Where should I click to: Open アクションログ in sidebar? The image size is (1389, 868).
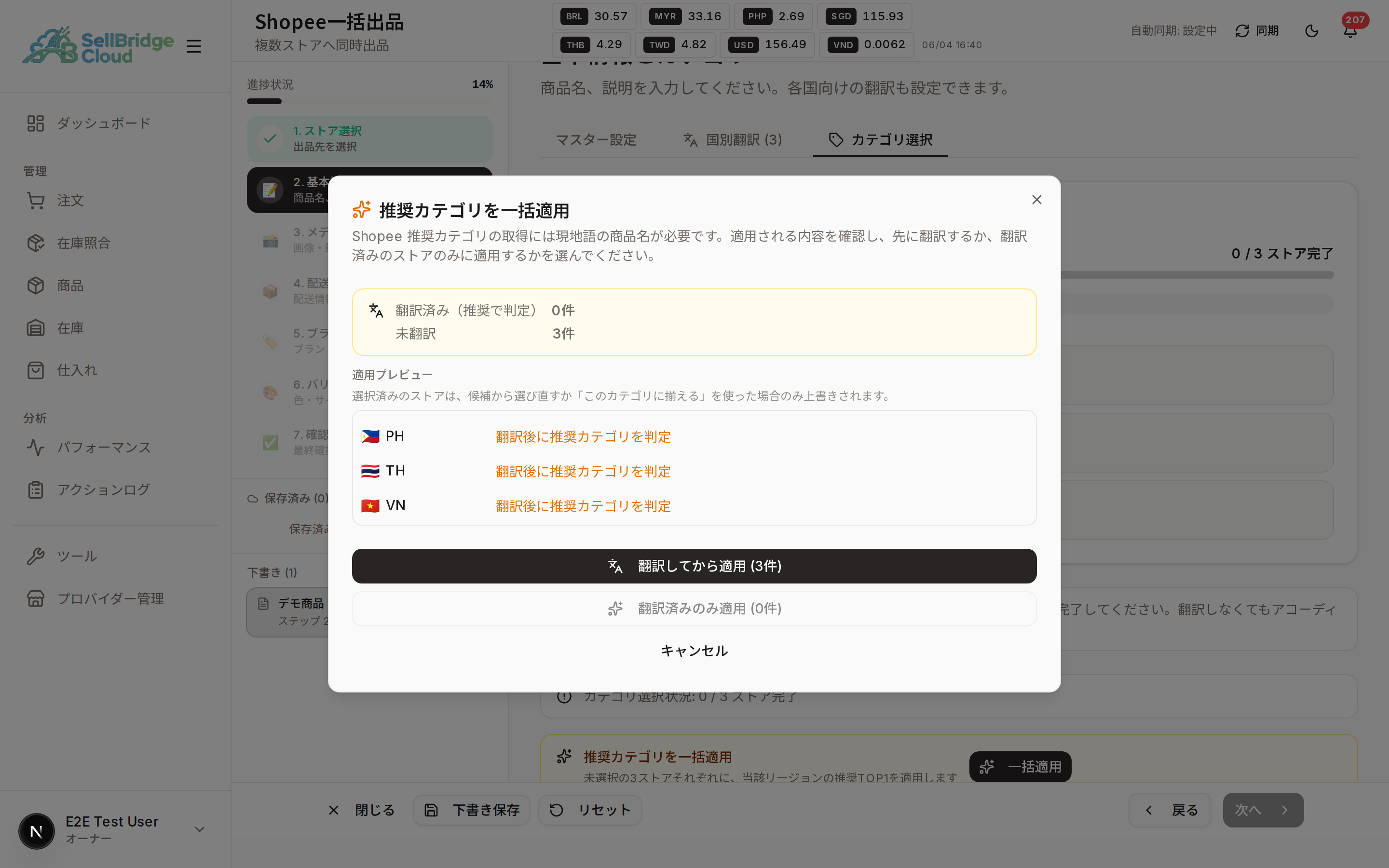115,489
